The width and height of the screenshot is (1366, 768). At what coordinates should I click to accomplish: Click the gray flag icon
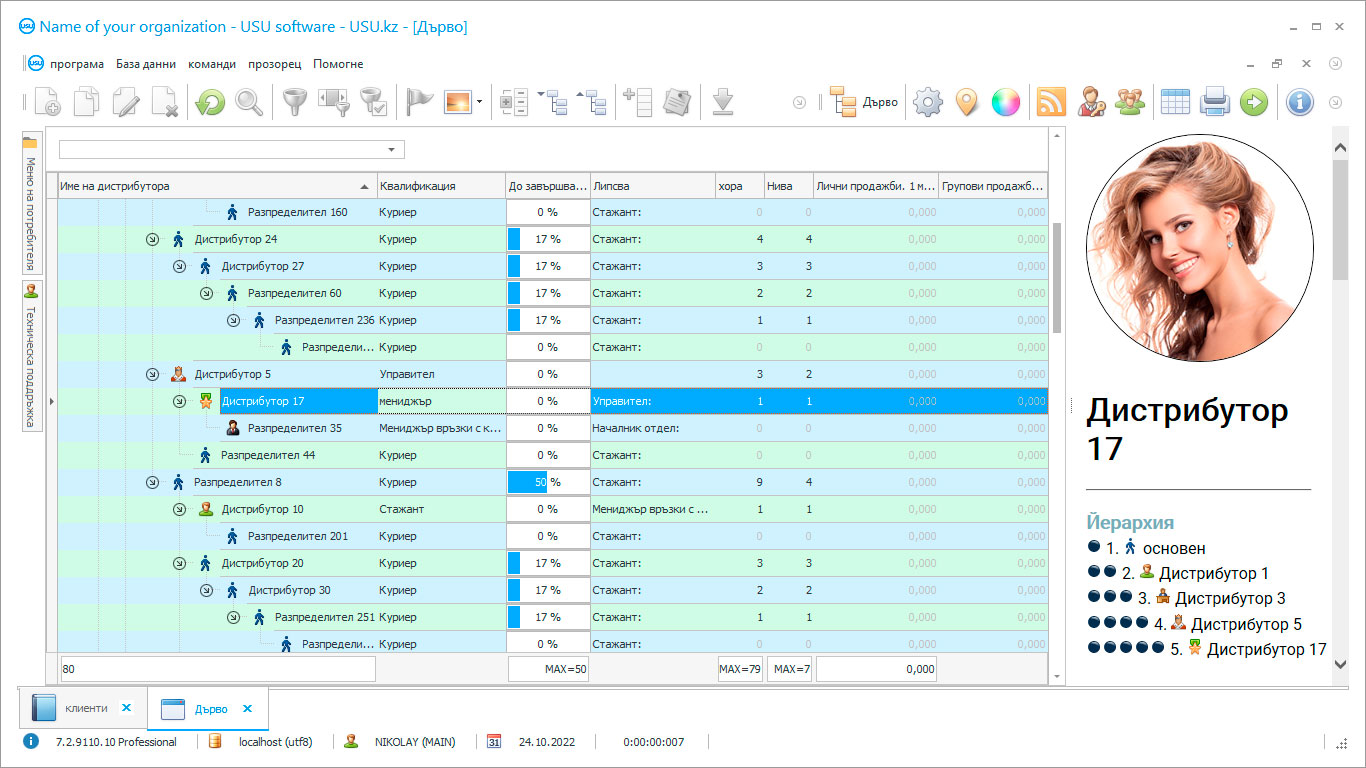click(x=419, y=102)
